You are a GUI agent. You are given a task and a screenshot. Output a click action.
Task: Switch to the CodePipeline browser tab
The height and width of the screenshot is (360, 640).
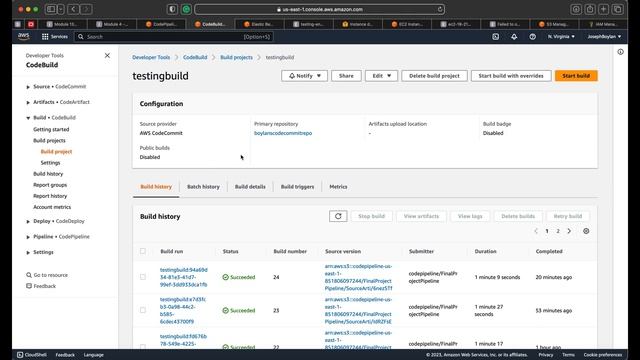point(161,24)
